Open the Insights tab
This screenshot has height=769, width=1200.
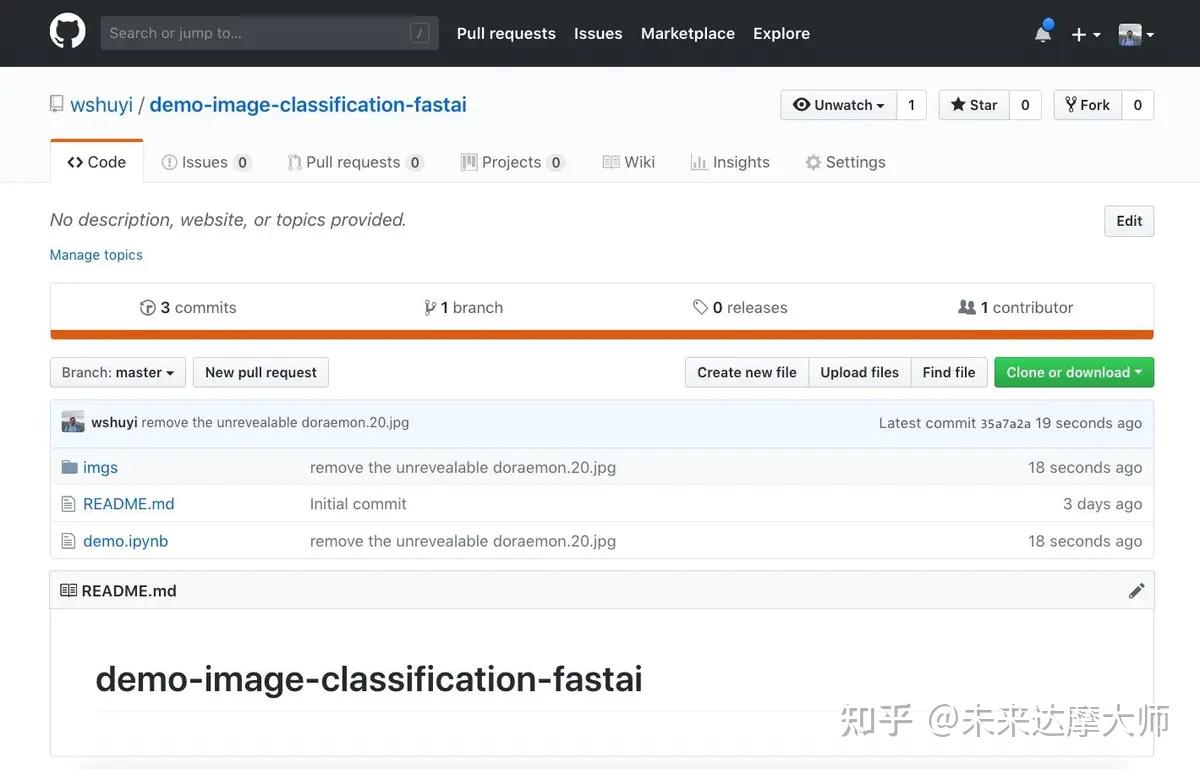tap(741, 161)
